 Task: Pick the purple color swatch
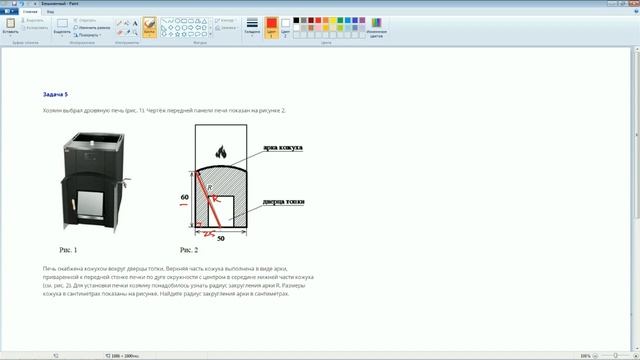pos(362,20)
